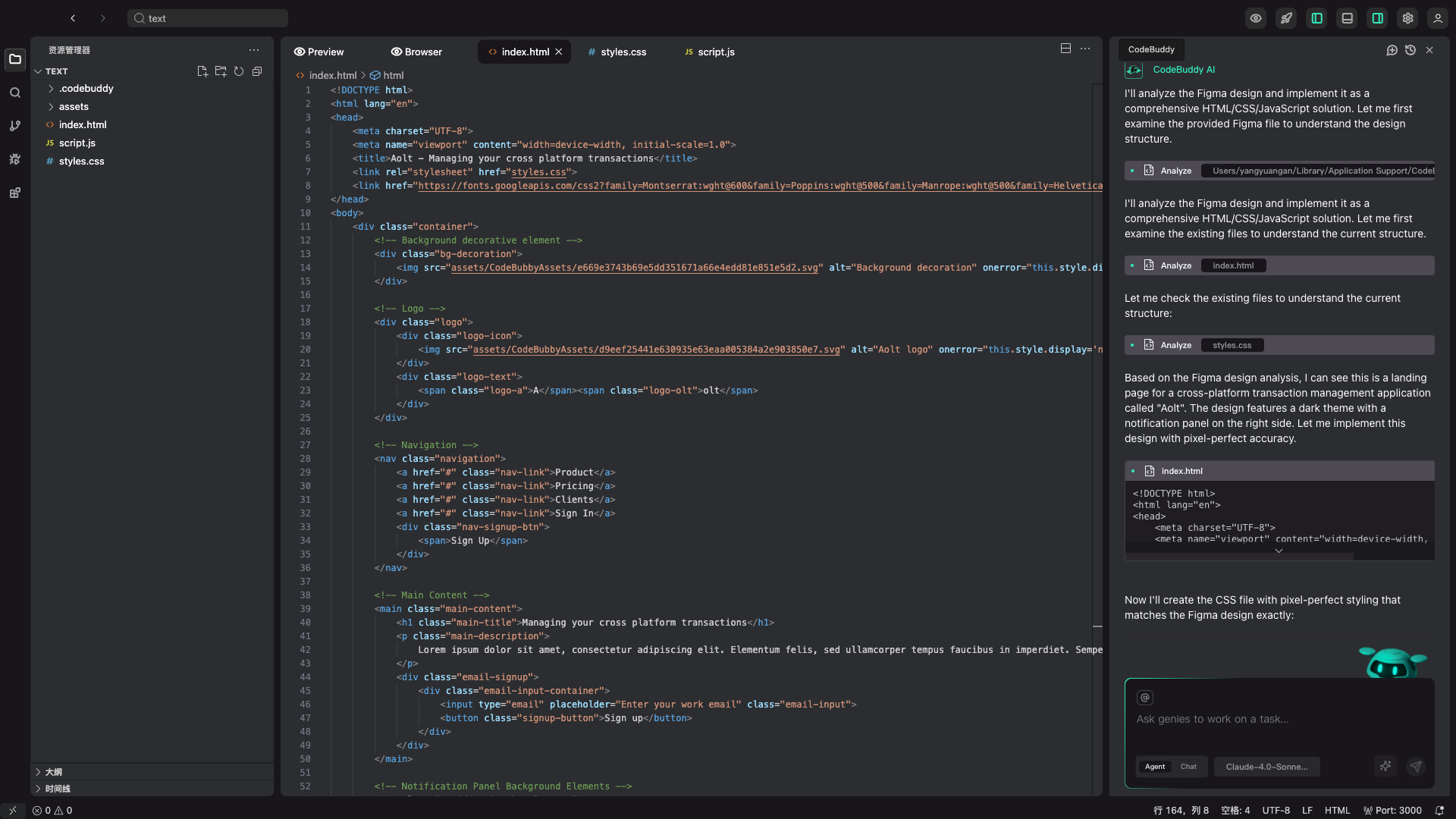Open the Browser tab
This screenshot has height=819, width=1456.
tap(416, 52)
